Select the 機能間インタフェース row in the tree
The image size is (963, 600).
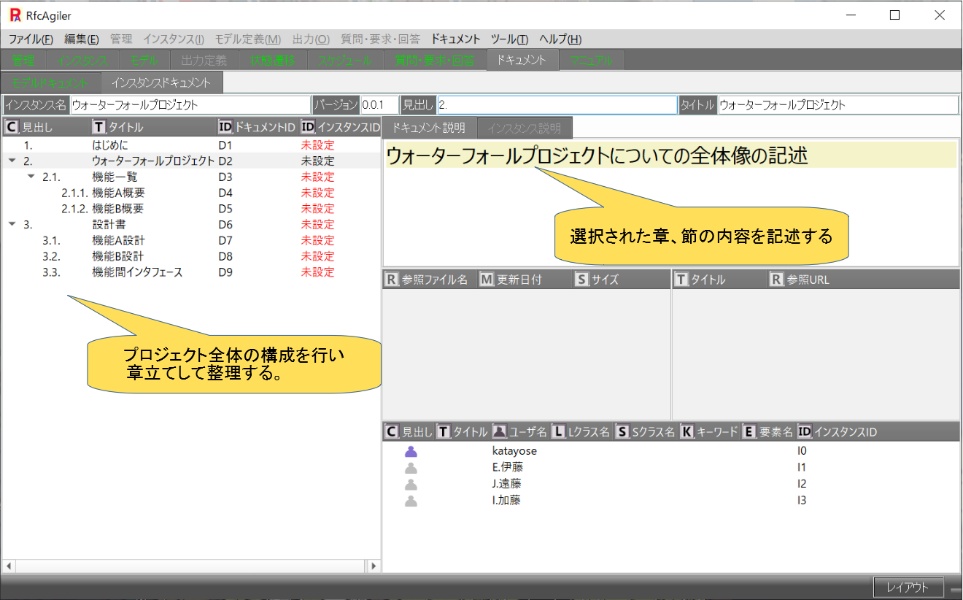click(137, 272)
